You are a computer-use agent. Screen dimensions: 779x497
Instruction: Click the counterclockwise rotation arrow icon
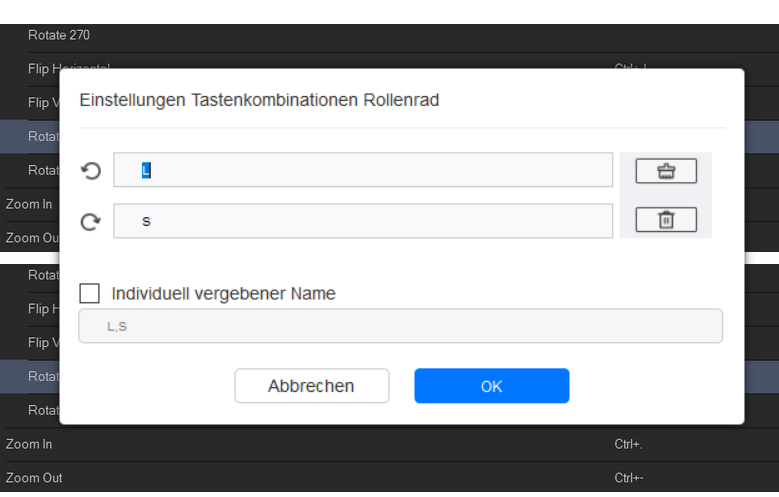point(91,171)
